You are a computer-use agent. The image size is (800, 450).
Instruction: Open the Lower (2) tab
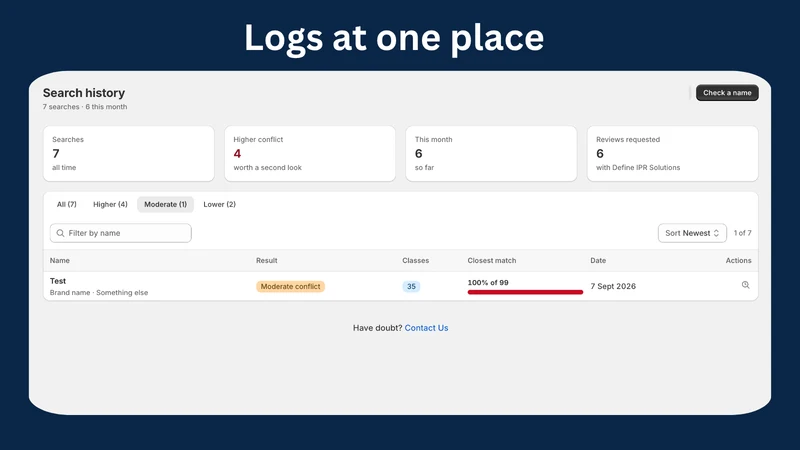(219, 204)
